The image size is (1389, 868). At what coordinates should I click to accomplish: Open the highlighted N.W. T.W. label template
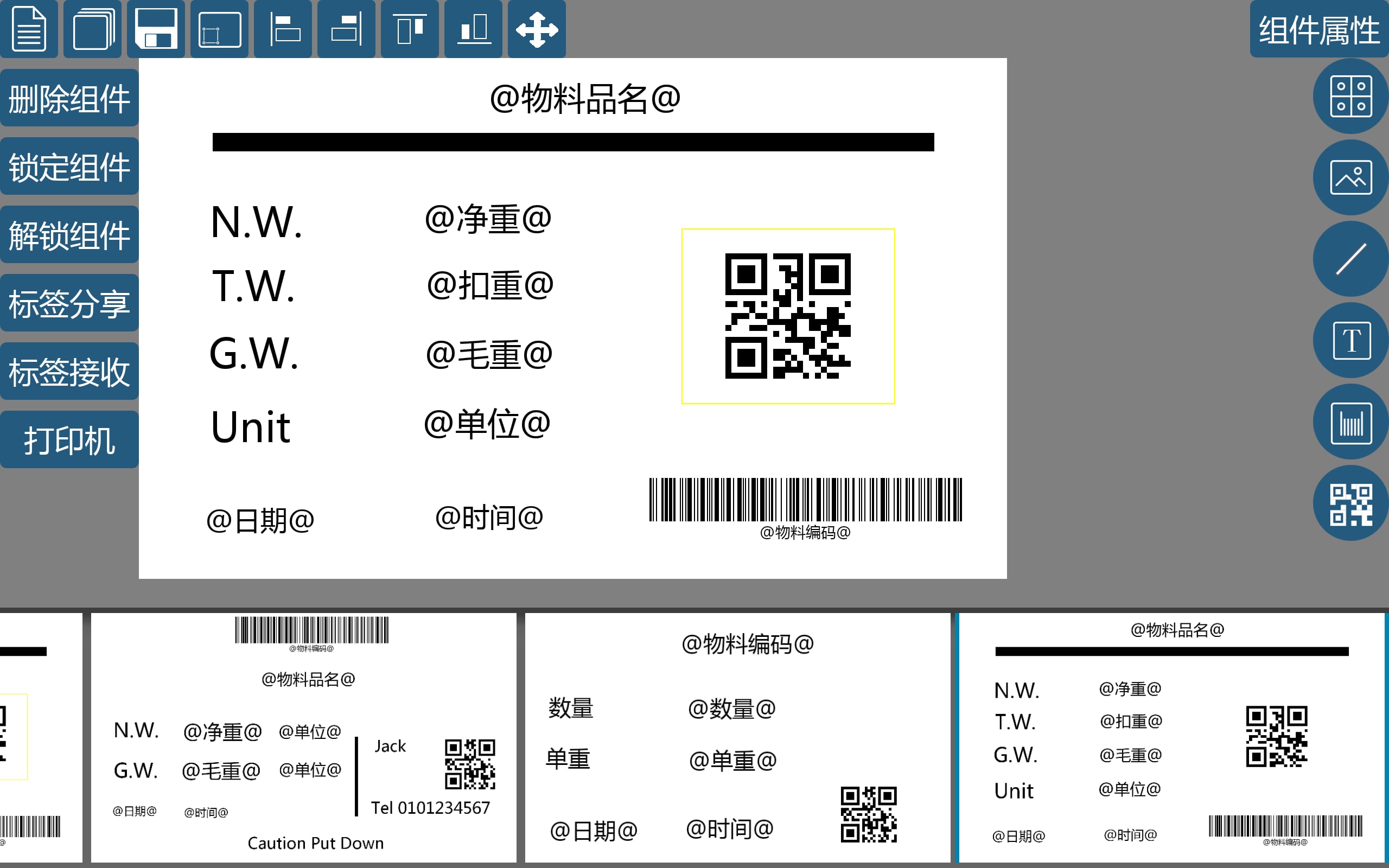1171,738
